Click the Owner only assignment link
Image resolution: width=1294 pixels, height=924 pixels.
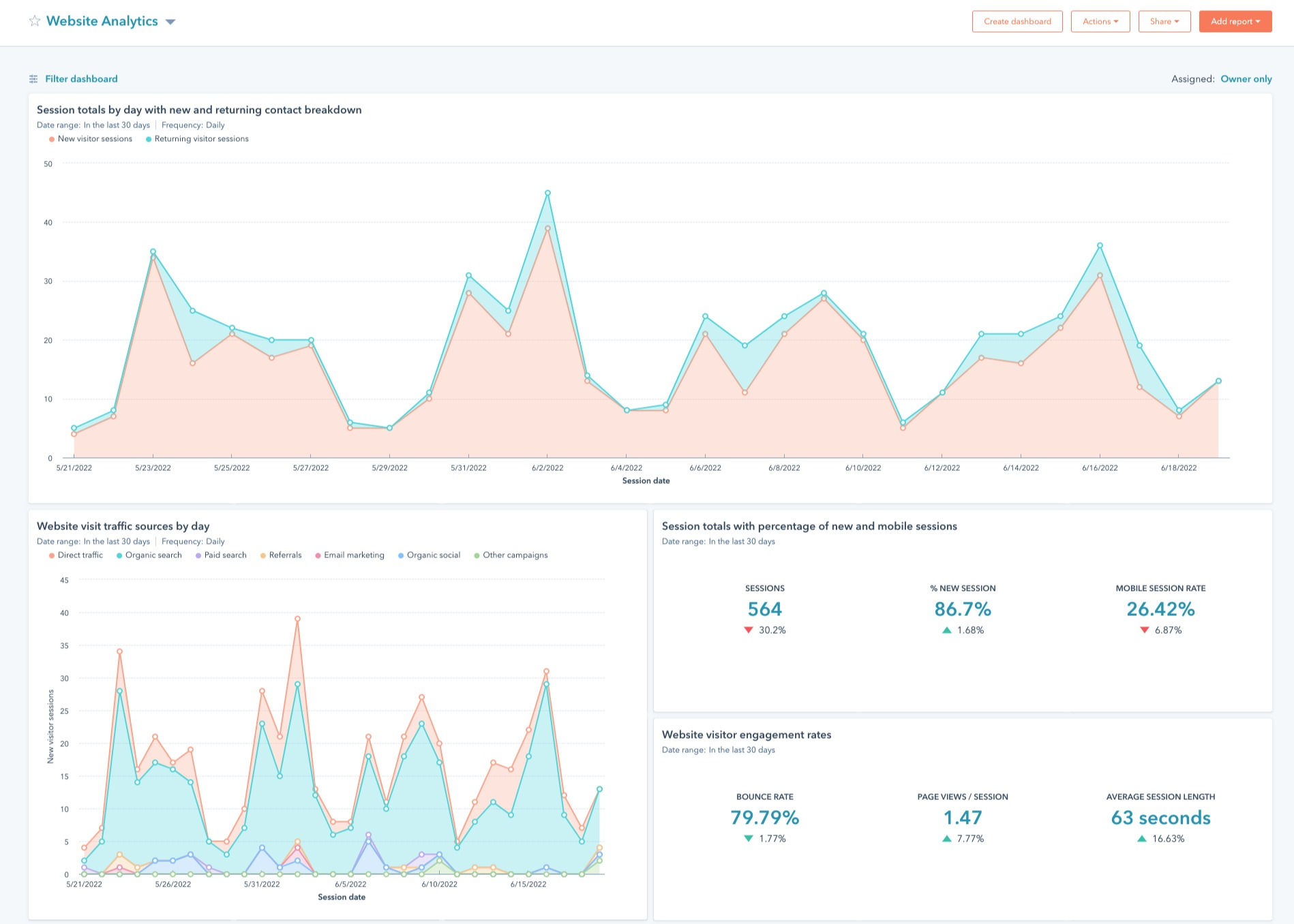(x=1246, y=79)
